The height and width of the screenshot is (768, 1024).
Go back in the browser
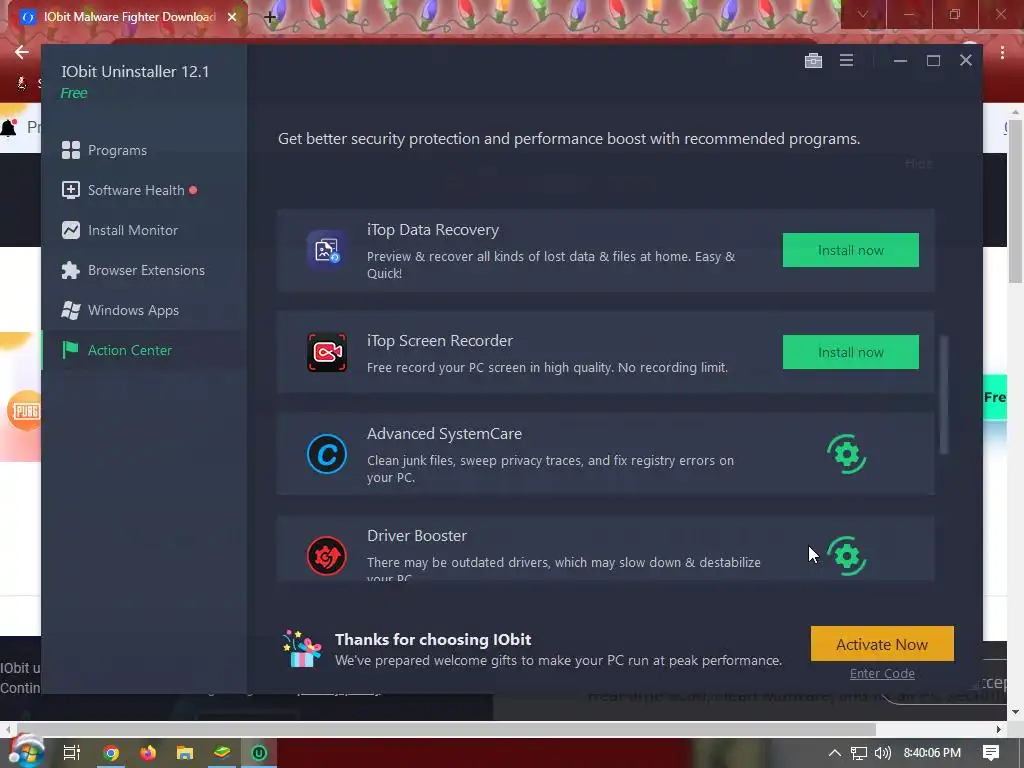point(22,52)
